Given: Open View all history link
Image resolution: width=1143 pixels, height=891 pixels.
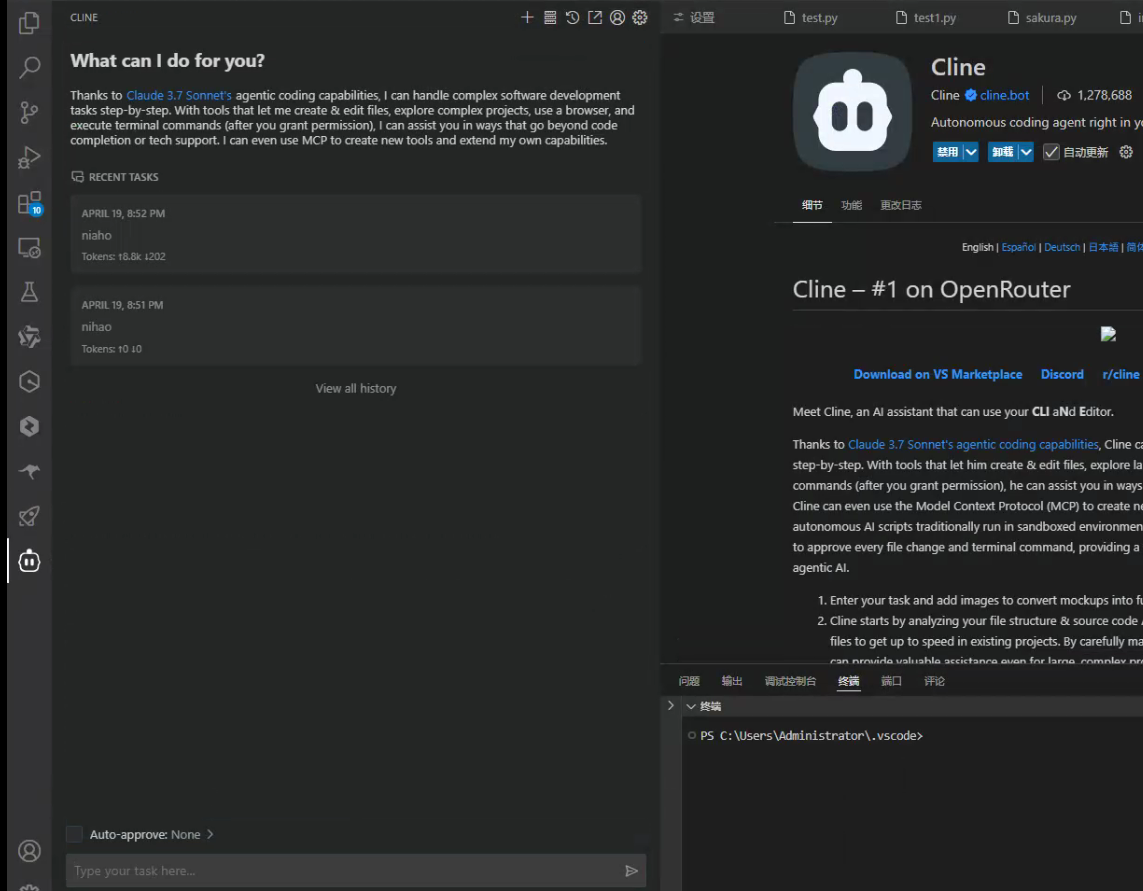Looking at the screenshot, I should coord(356,389).
